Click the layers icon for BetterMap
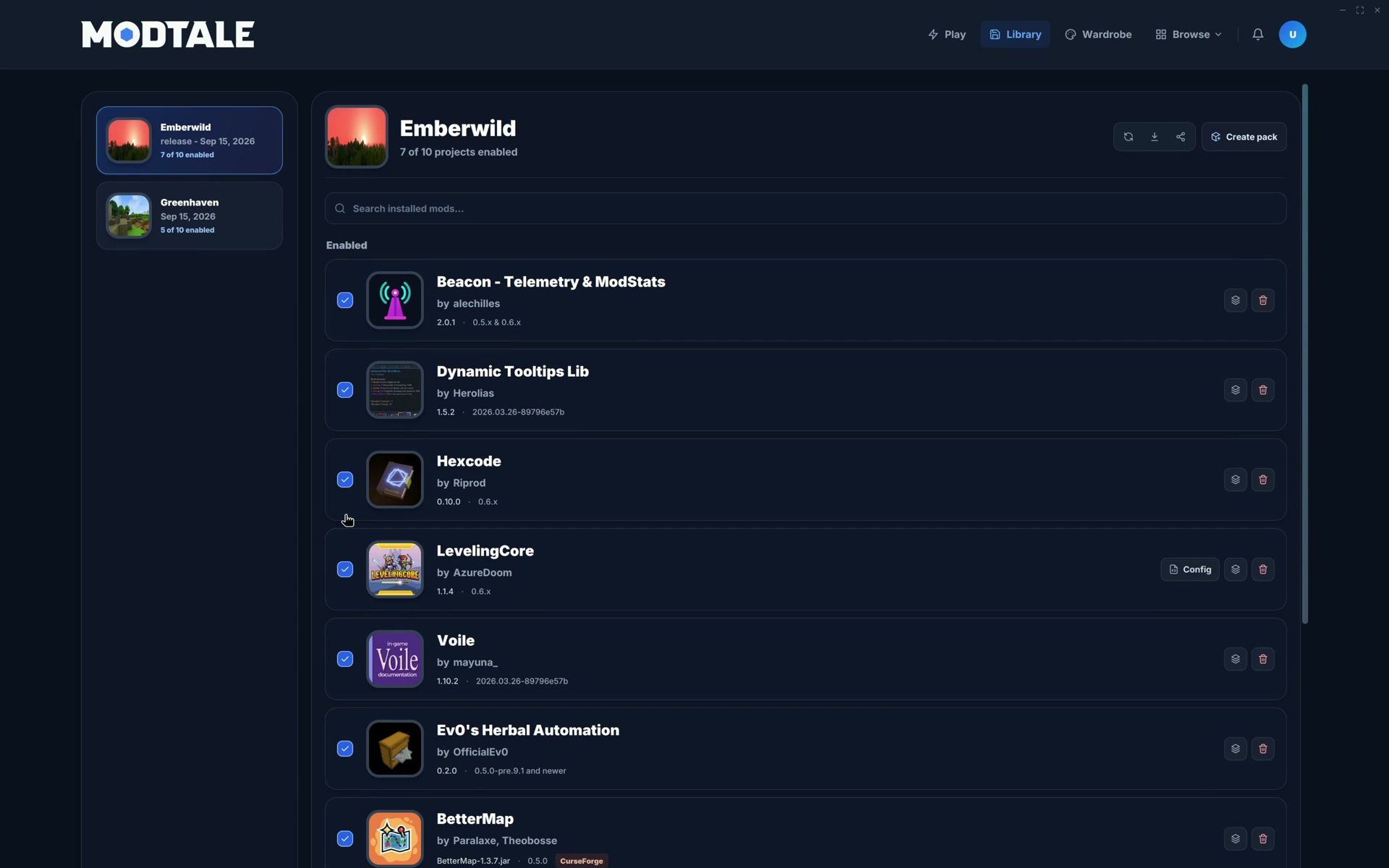 coord(1236,838)
